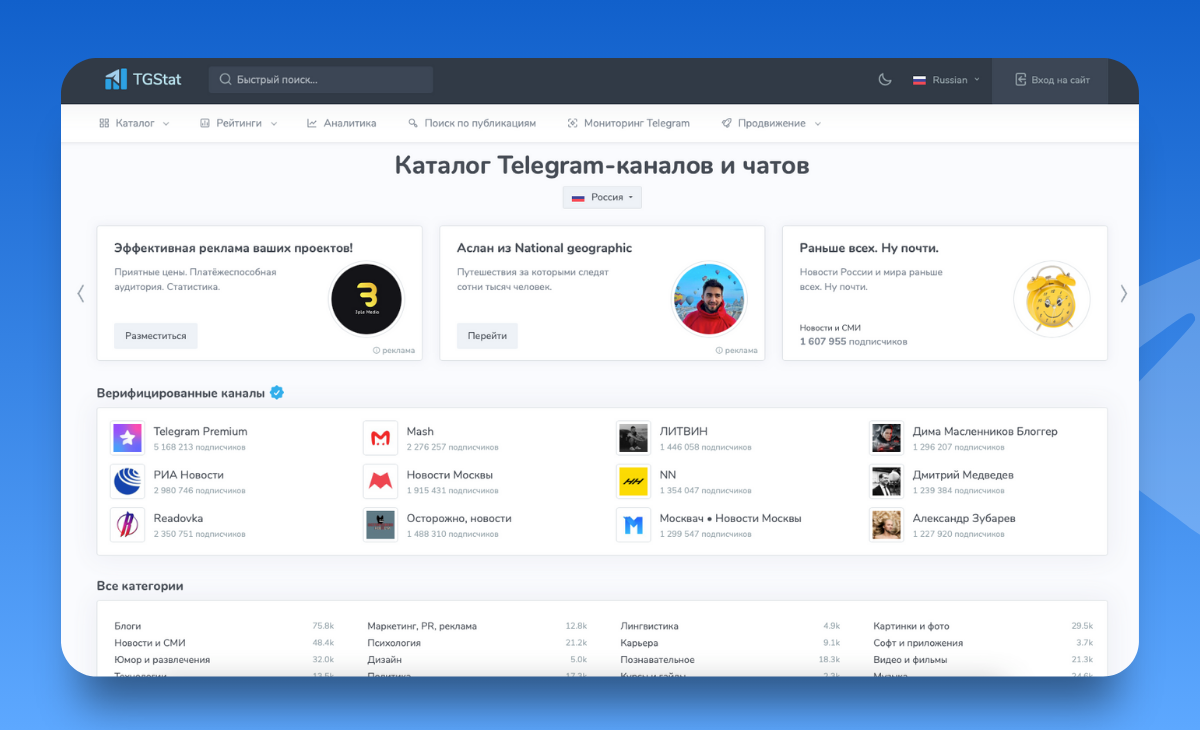Click the Продвижение megaphone icon
Screen dimensions: 1200x730
[726, 123]
